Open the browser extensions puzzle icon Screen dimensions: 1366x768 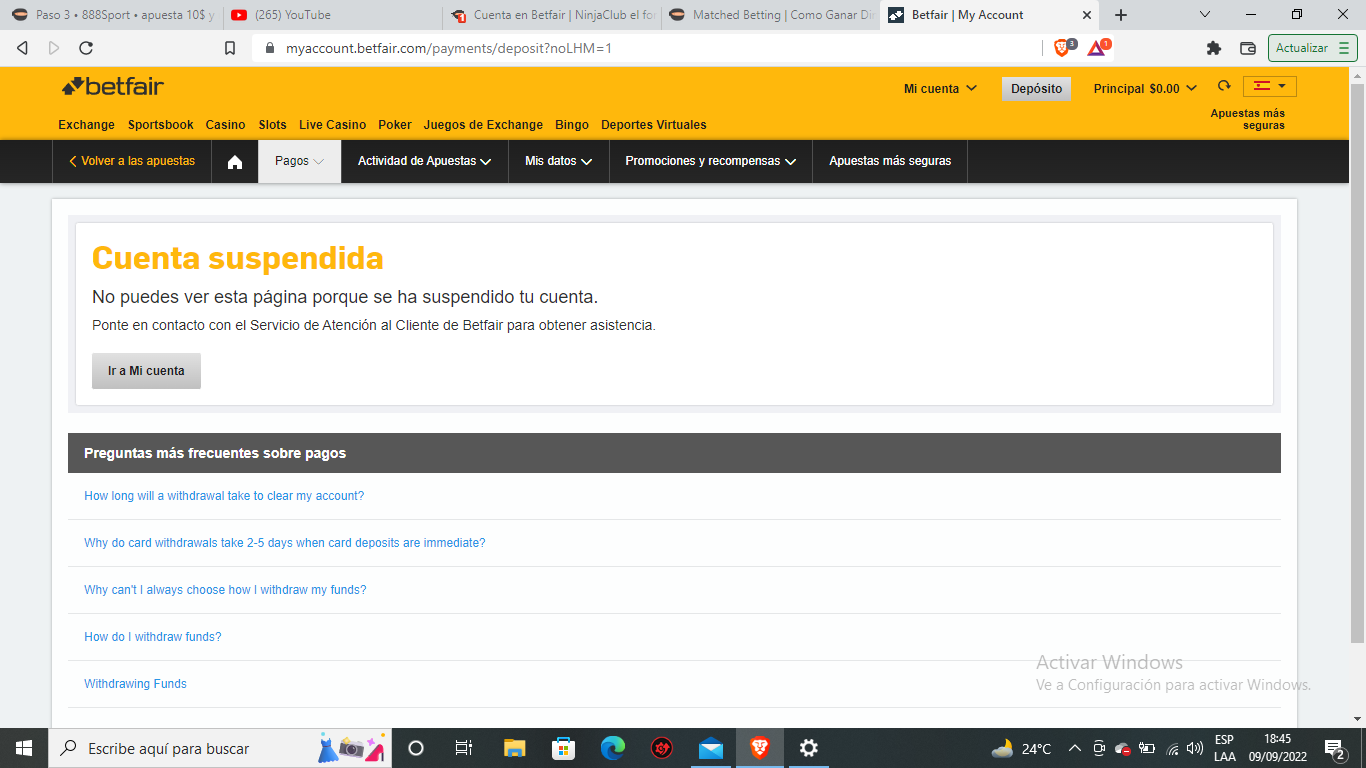pos(1214,48)
